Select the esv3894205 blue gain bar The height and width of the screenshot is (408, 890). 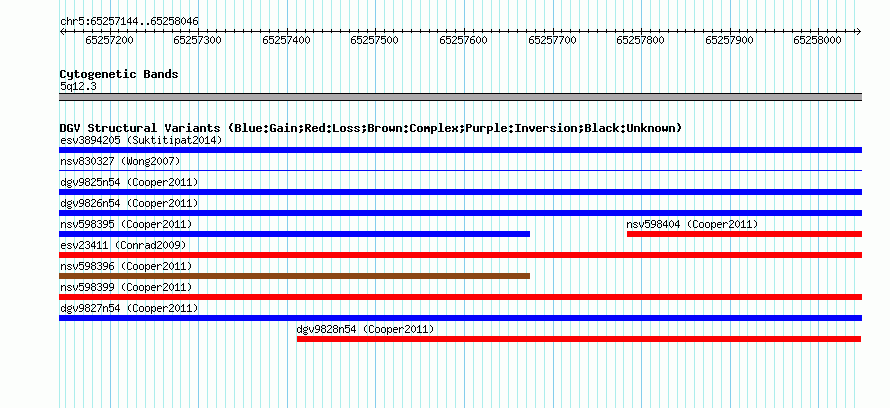[460, 150]
